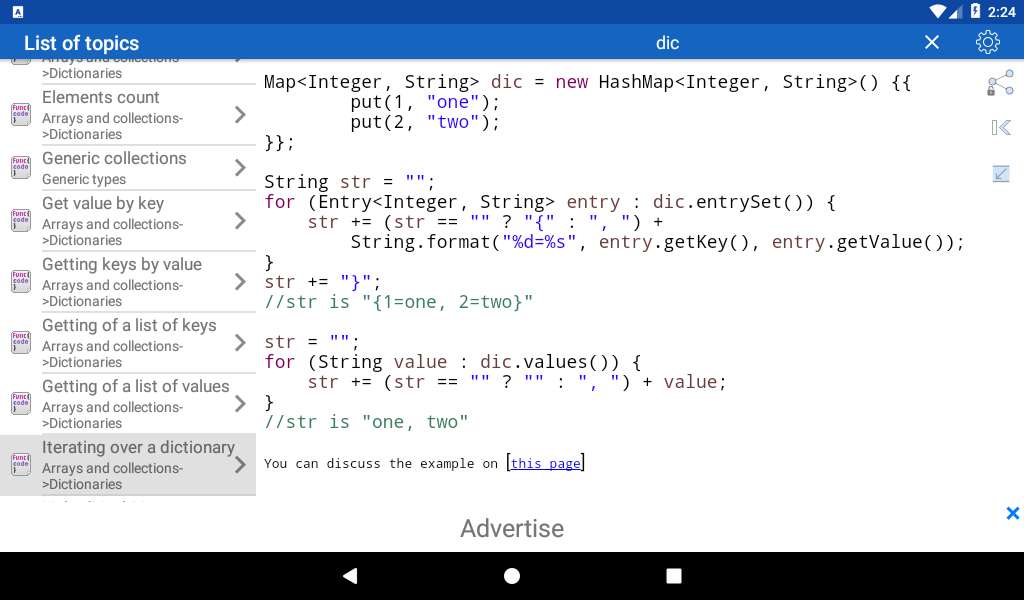Select the 'Elements count' topic title
The image size is (1024, 600).
pos(101,97)
